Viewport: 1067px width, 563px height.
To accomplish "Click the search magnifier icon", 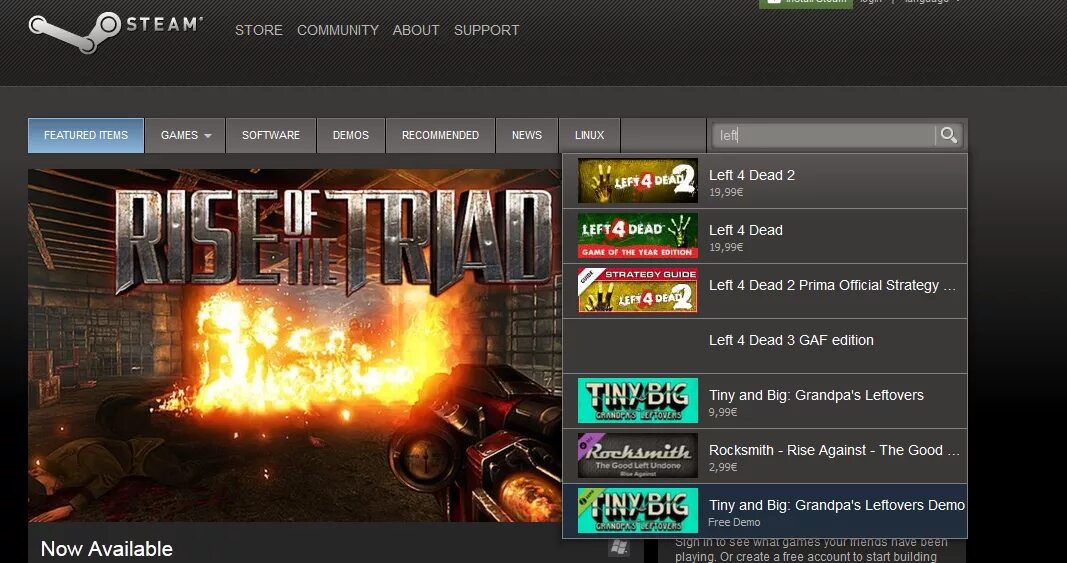I will click(949, 135).
